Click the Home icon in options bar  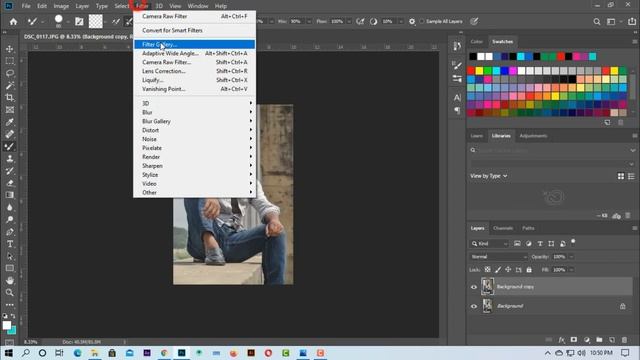pos(13,21)
